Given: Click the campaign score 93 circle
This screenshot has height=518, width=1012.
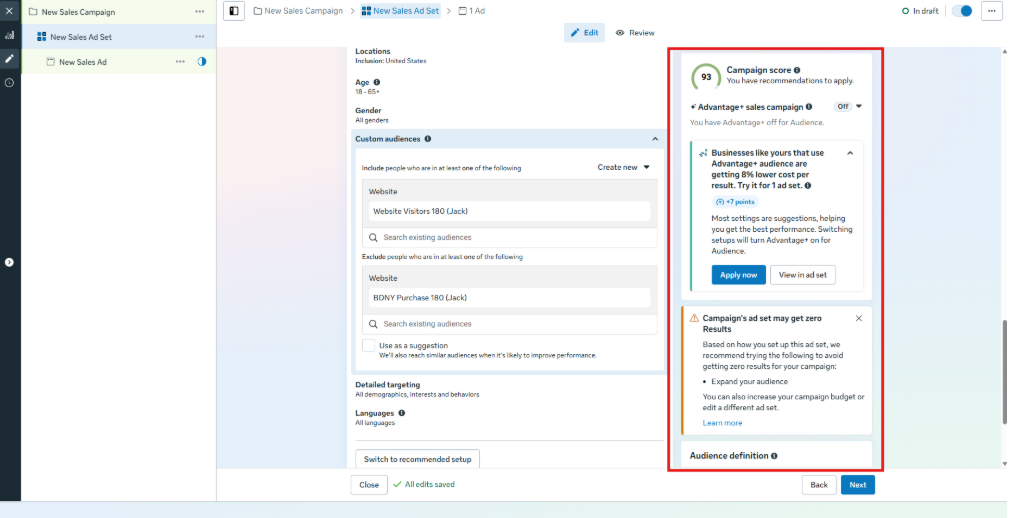Looking at the screenshot, I should [x=706, y=77].
